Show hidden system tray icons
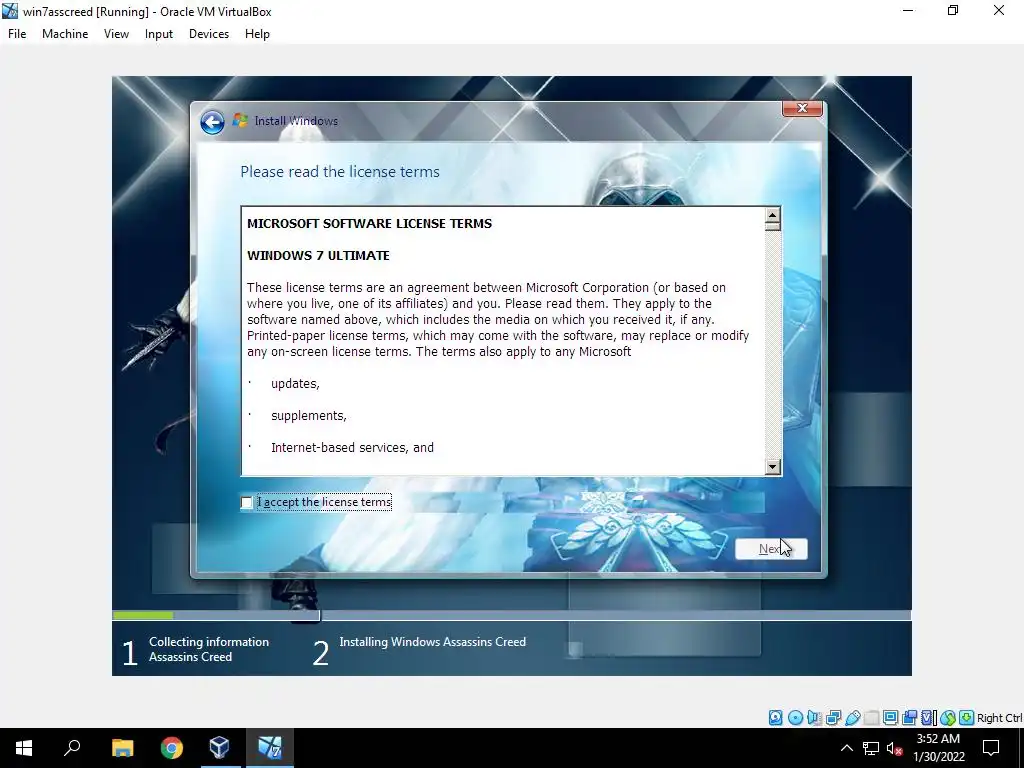Image resolution: width=1024 pixels, height=768 pixels. pos(846,748)
